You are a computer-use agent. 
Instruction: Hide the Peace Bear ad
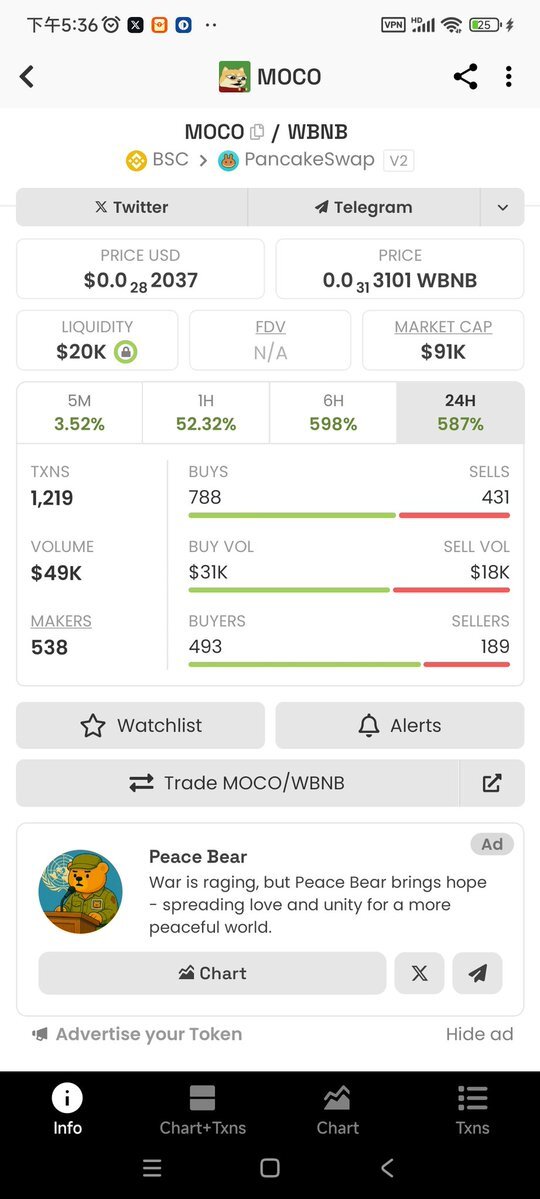pyautogui.click(x=480, y=1034)
